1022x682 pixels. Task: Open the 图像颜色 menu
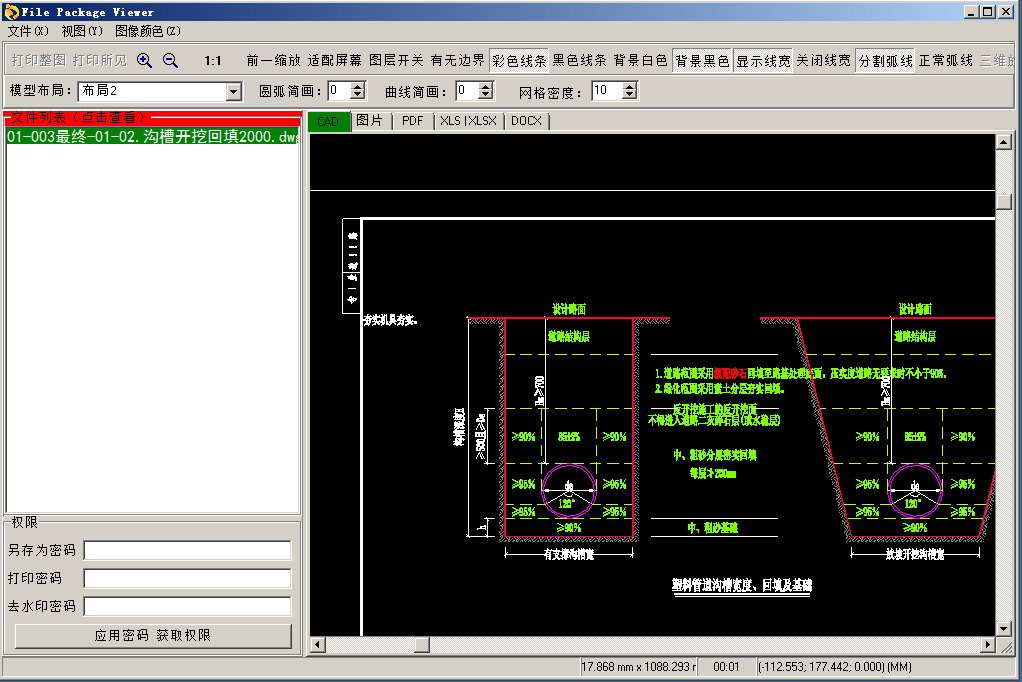point(148,31)
